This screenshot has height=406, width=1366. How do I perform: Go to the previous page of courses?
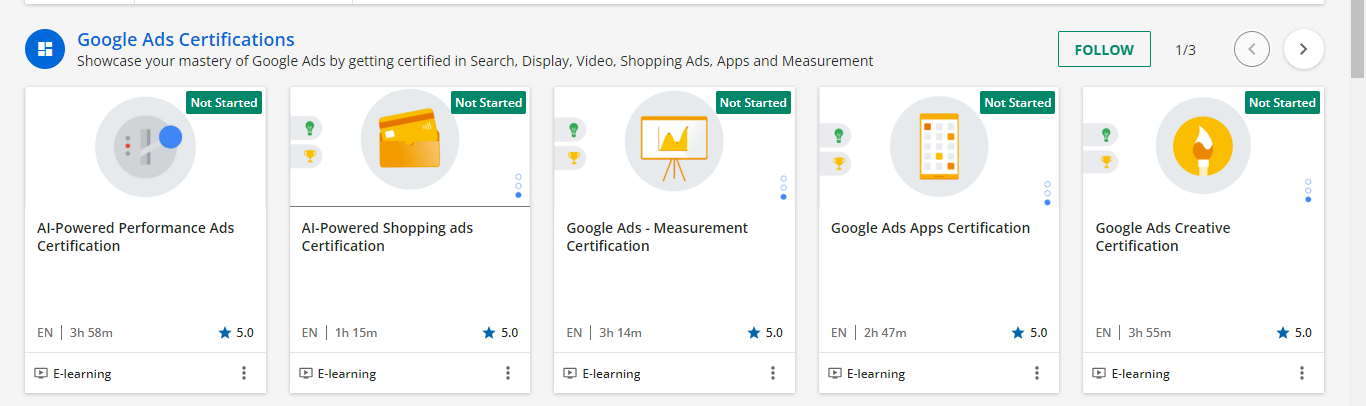coord(1252,49)
